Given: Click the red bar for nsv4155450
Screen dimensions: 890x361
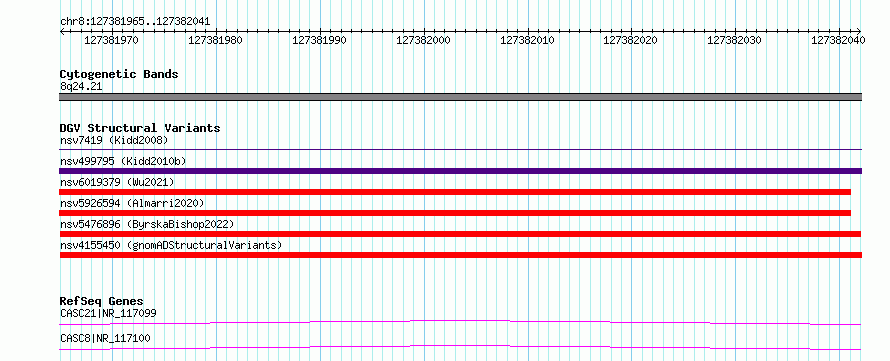Looking at the screenshot, I should point(460,255).
